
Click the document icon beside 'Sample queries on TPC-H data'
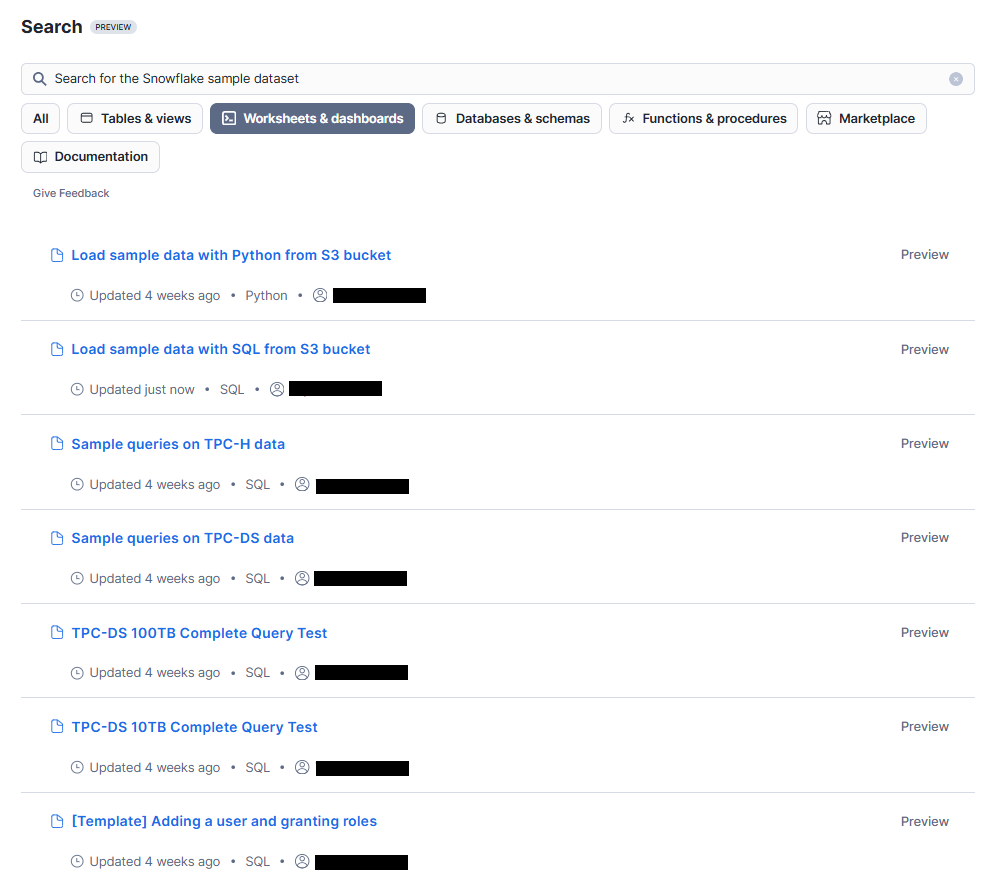pos(57,443)
